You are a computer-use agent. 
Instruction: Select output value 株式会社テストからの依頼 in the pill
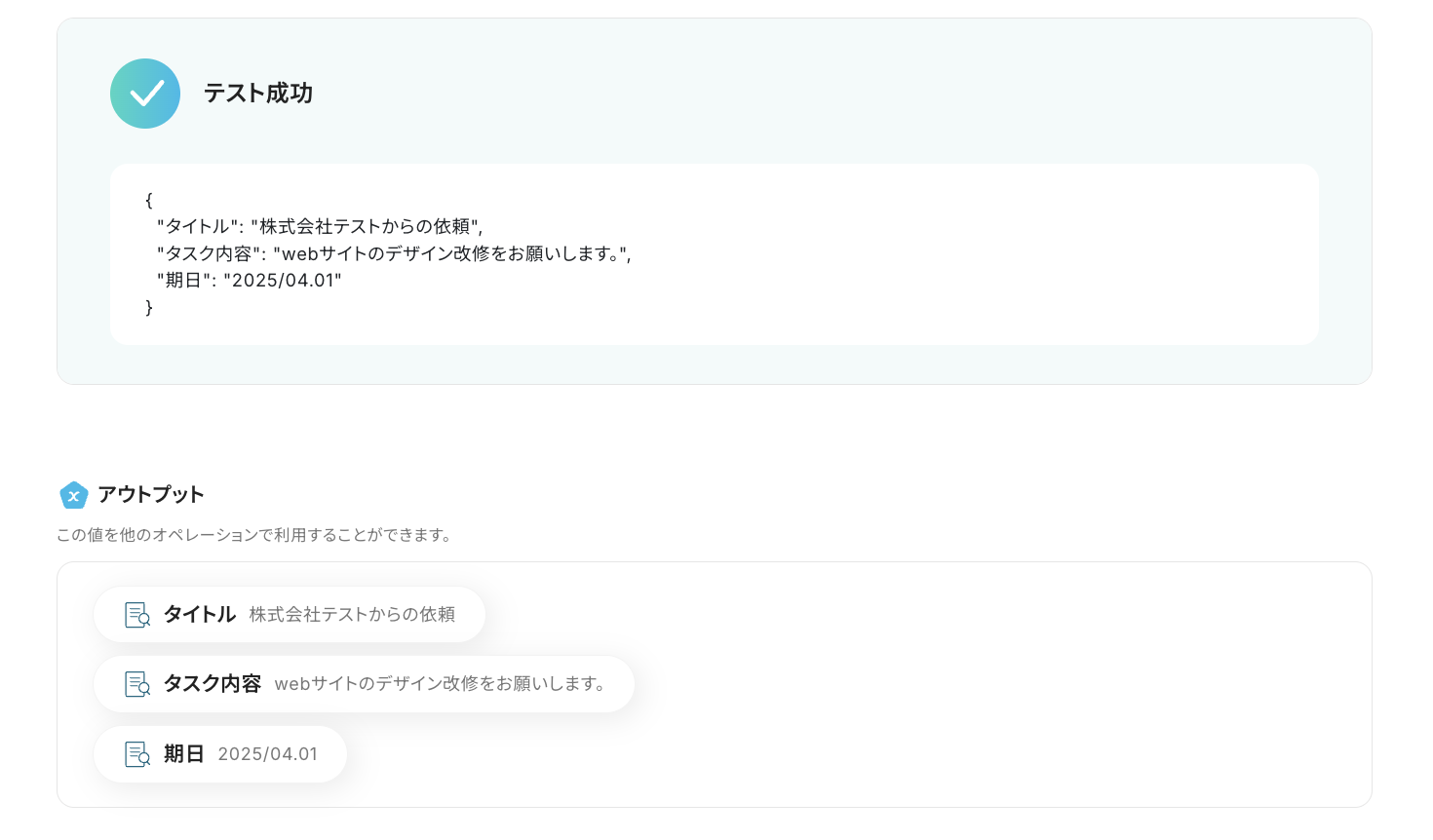pyautogui.click(x=352, y=615)
